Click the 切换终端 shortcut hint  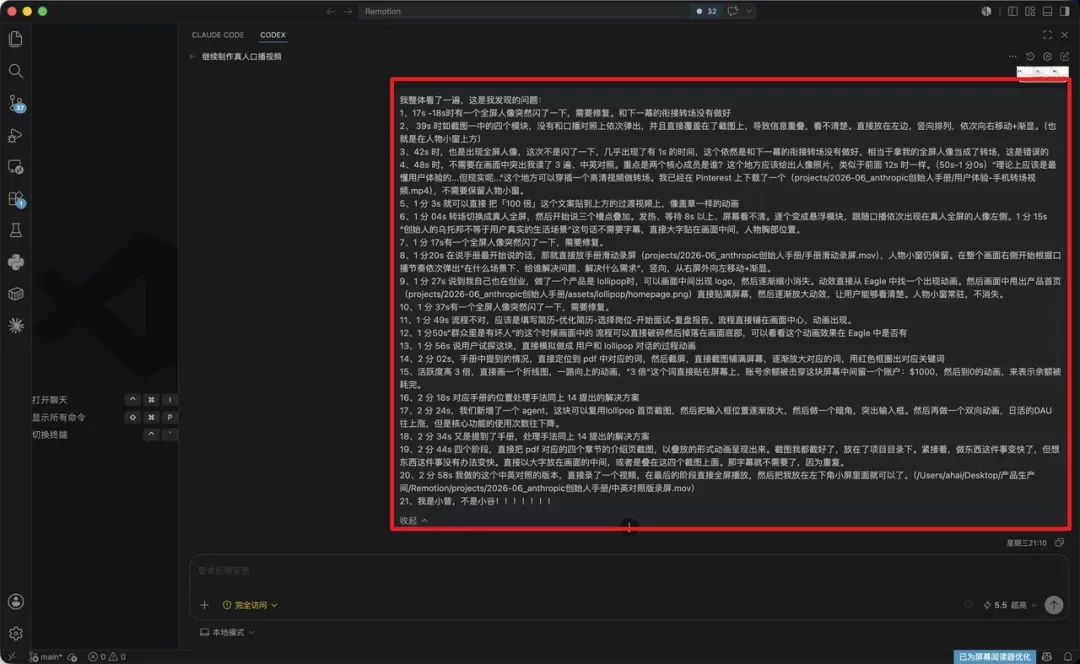point(50,435)
